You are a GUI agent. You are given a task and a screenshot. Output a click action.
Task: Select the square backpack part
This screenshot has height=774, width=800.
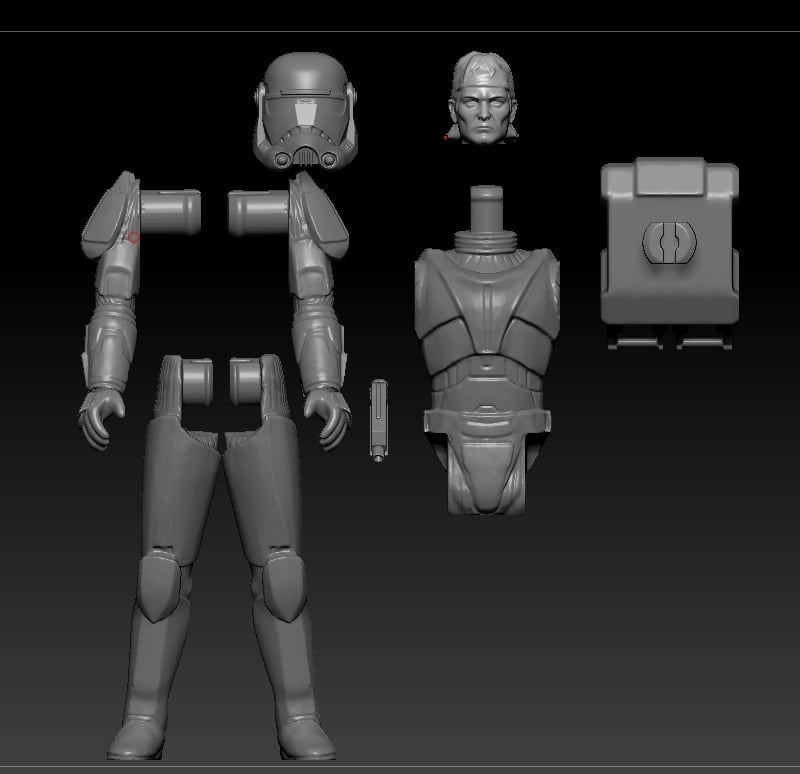(670, 253)
